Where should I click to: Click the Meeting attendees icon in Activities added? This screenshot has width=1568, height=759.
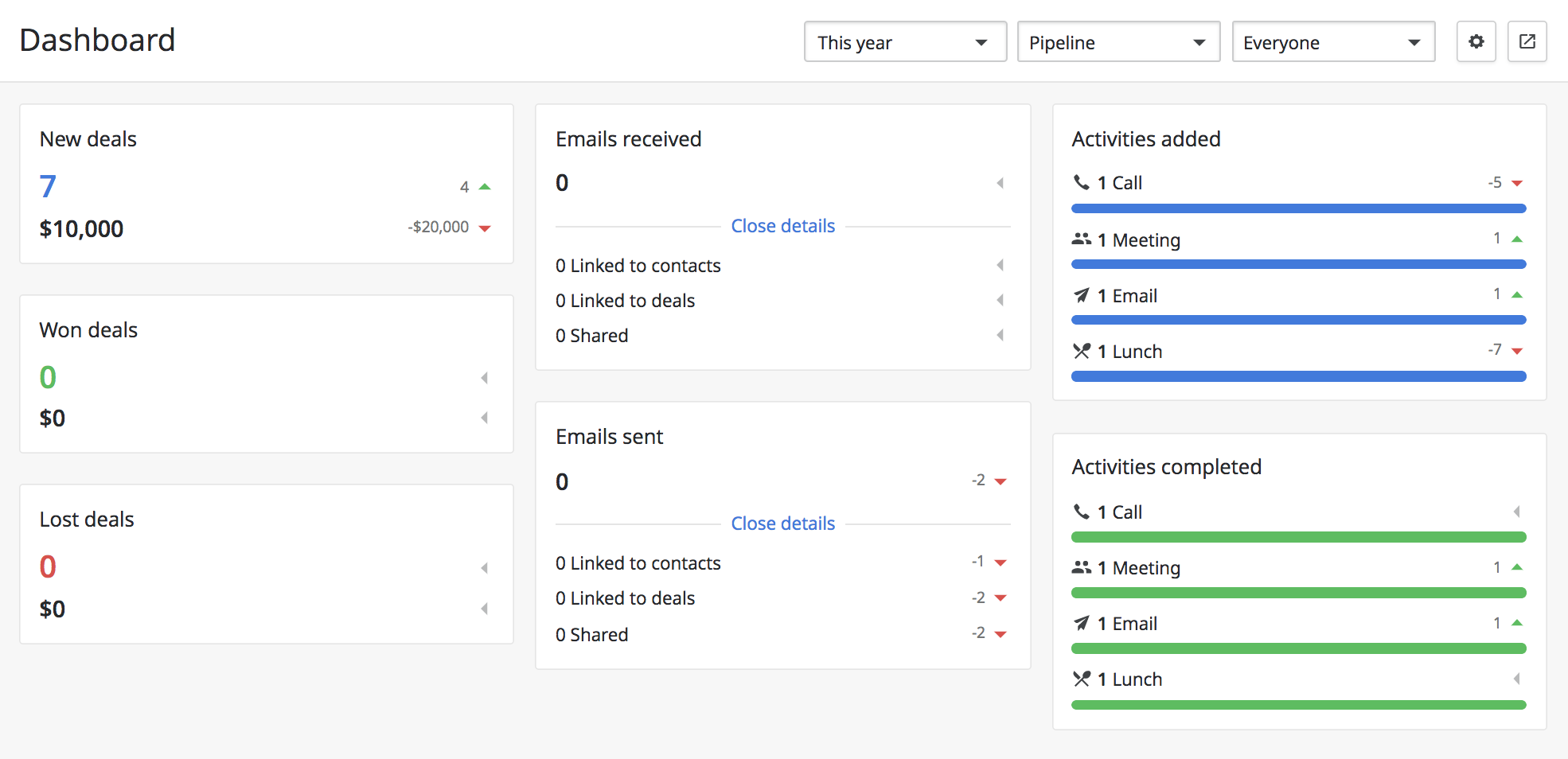(1081, 238)
